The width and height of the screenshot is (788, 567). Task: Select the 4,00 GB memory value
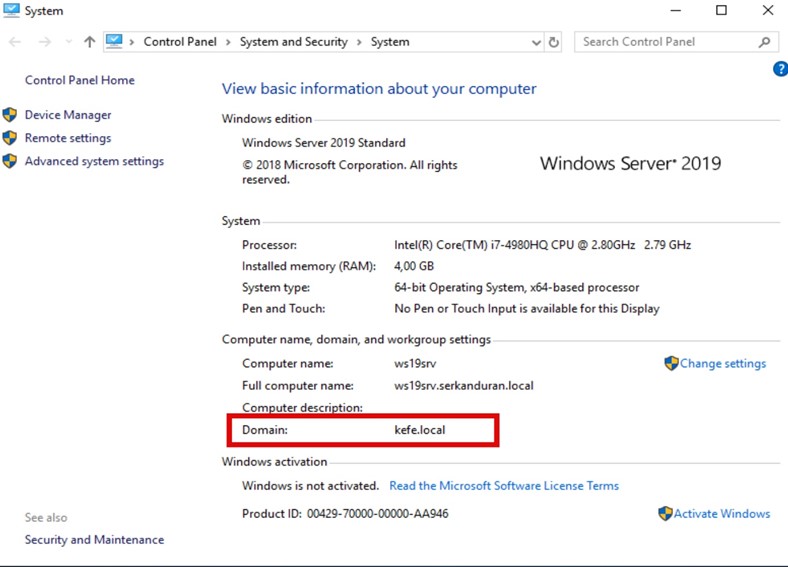pyautogui.click(x=414, y=266)
